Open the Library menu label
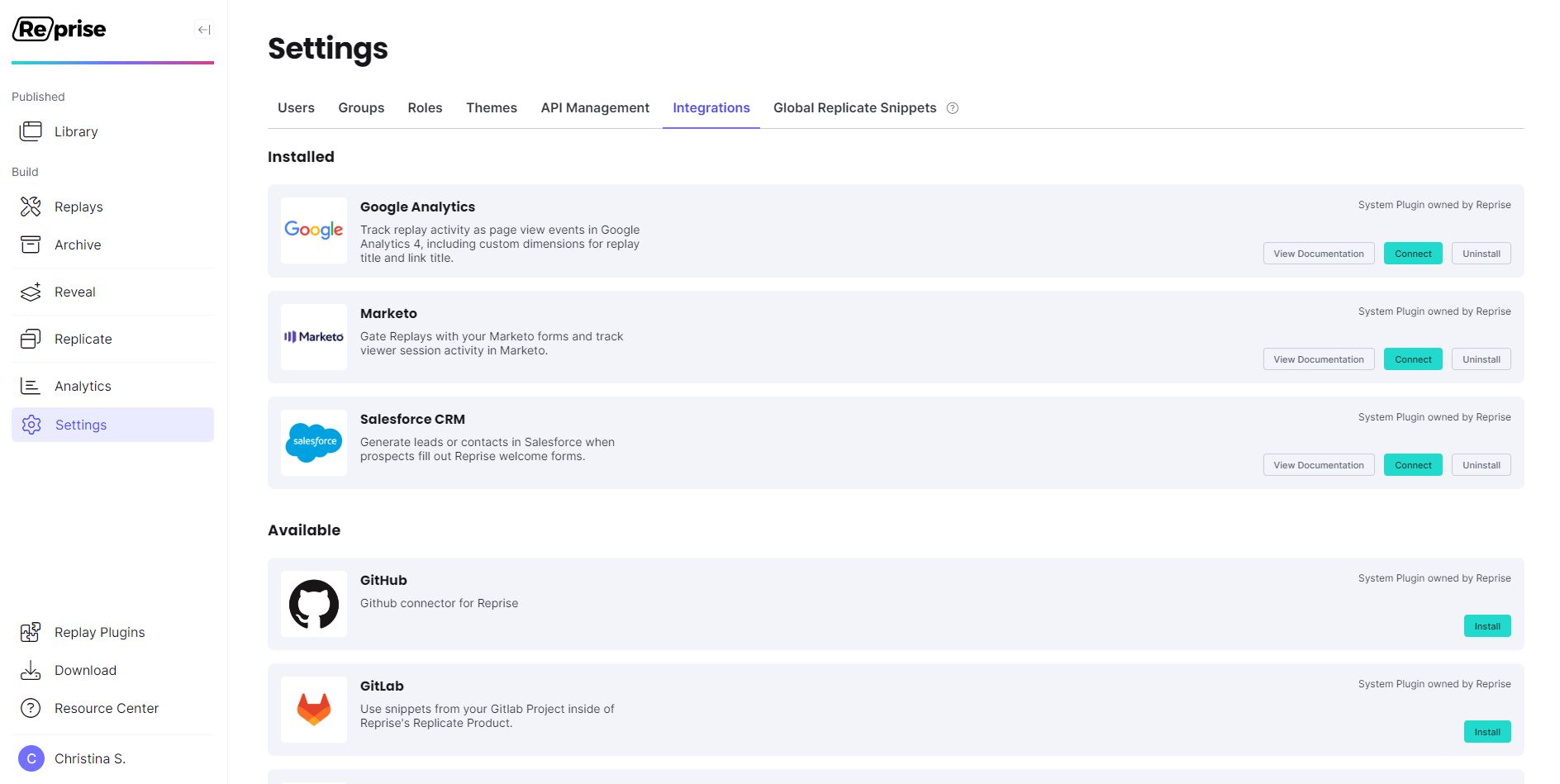Image resolution: width=1560 pixels, height=784 pixels. pos(76,131)
